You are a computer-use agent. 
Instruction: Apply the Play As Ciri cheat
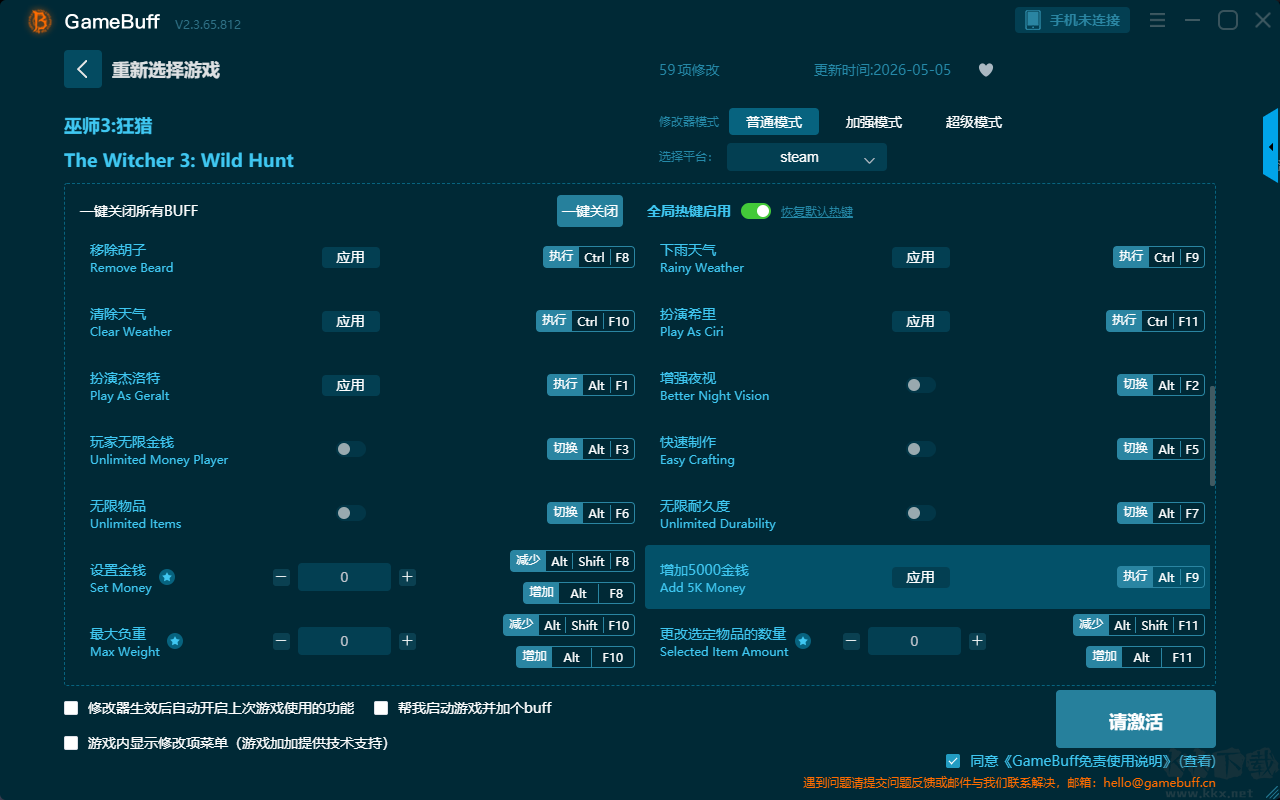[921, 321]
